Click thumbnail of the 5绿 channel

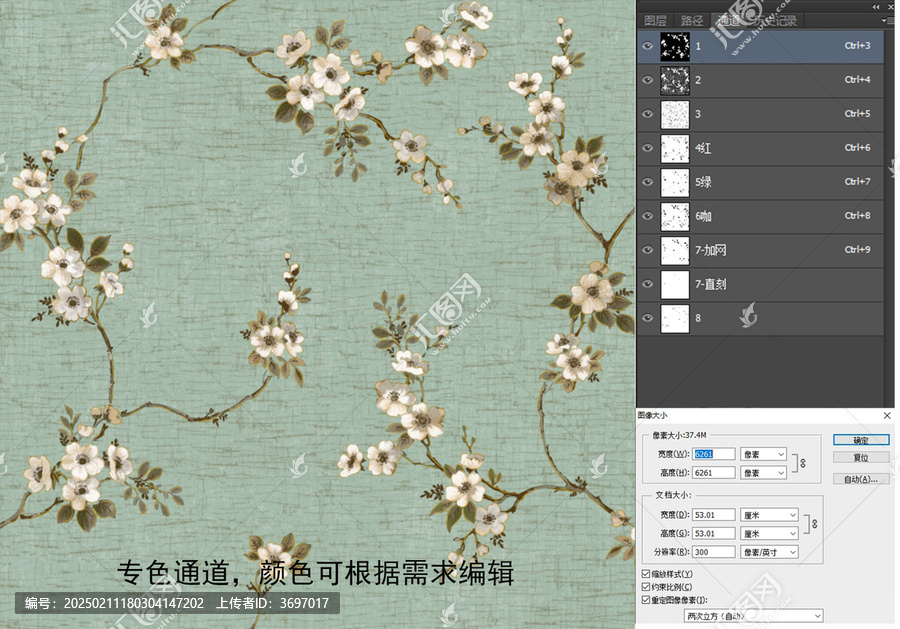click(x=675, y=182)
